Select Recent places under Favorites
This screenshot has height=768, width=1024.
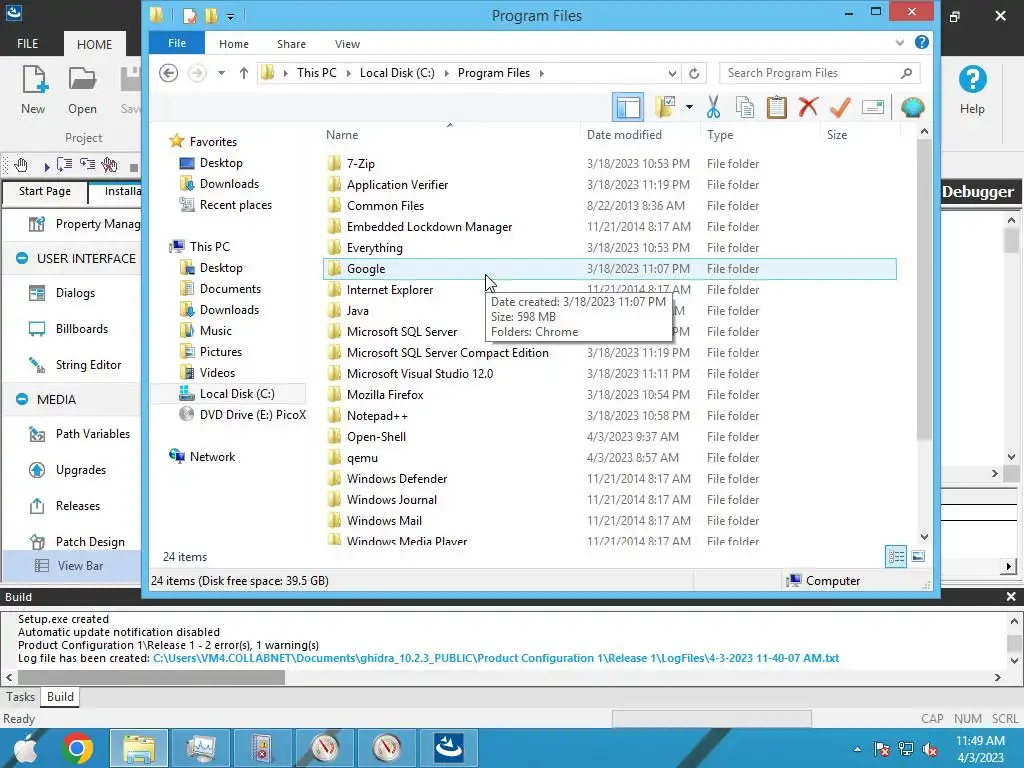point(225,205)
